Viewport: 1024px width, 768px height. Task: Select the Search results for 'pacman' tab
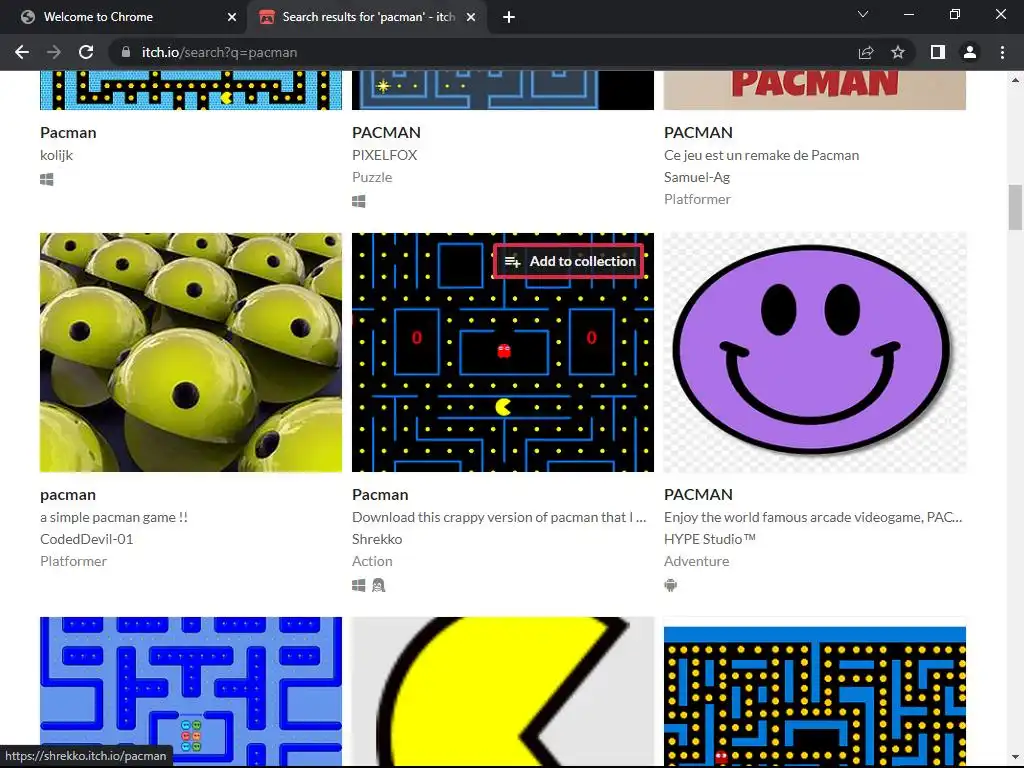click(368, 17)
